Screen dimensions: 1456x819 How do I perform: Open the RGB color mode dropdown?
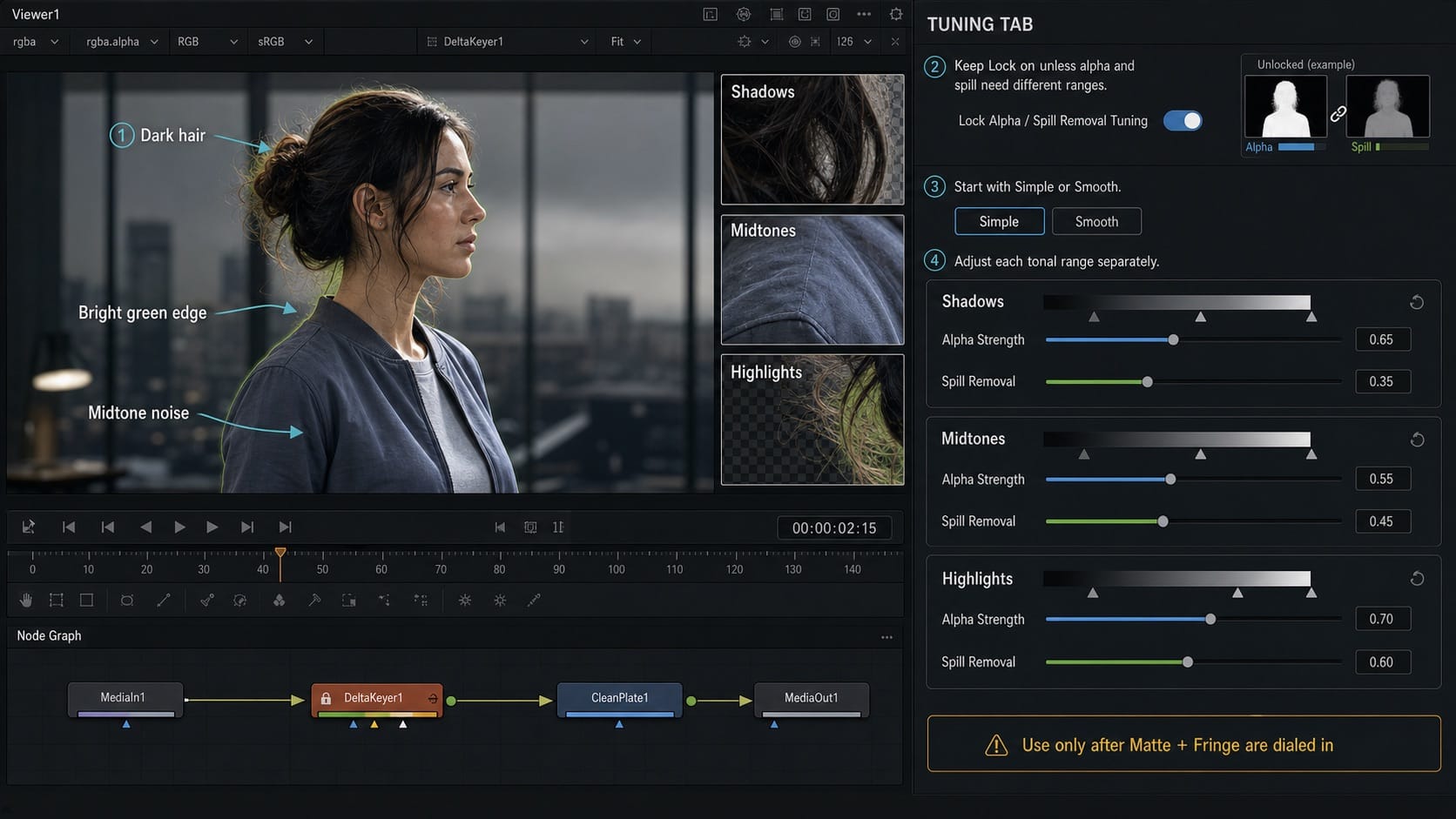207,42
